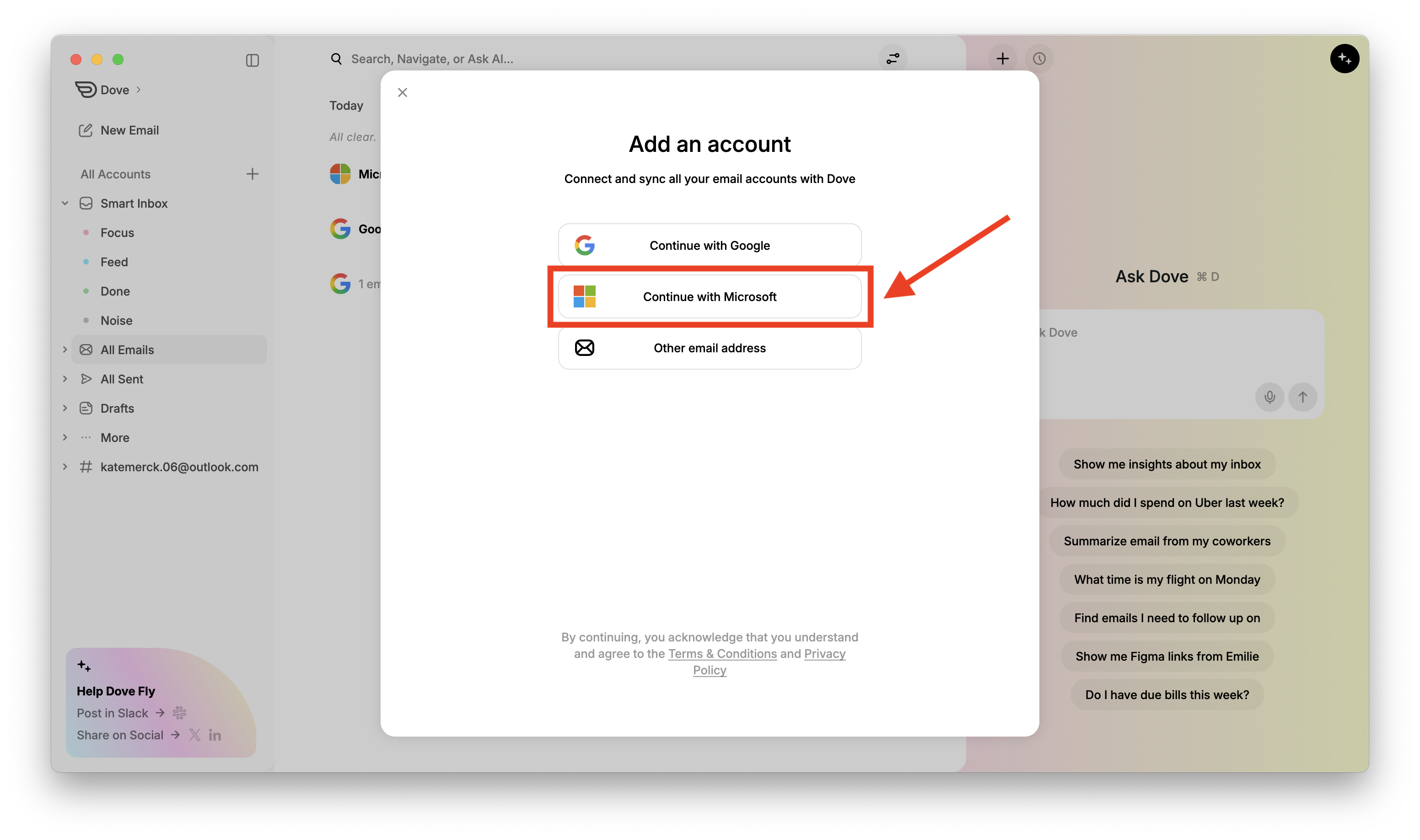
Task: Choose Continue with Microsoft
Action: pyautogui.click(x=709, y=296)
